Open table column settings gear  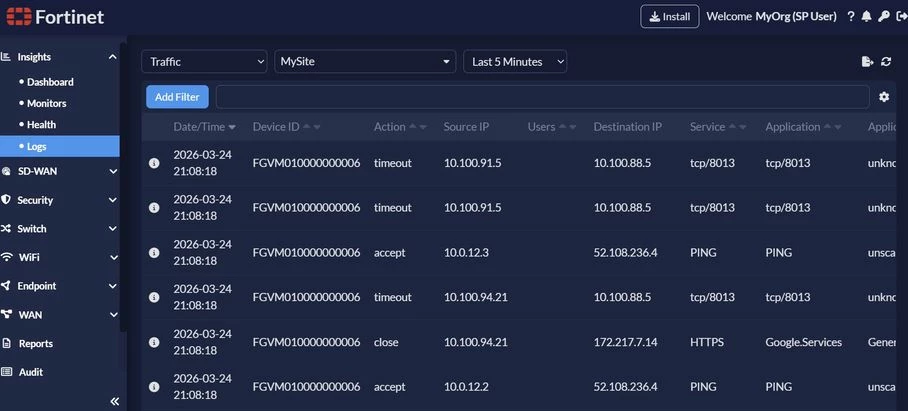tap(884, 97)
